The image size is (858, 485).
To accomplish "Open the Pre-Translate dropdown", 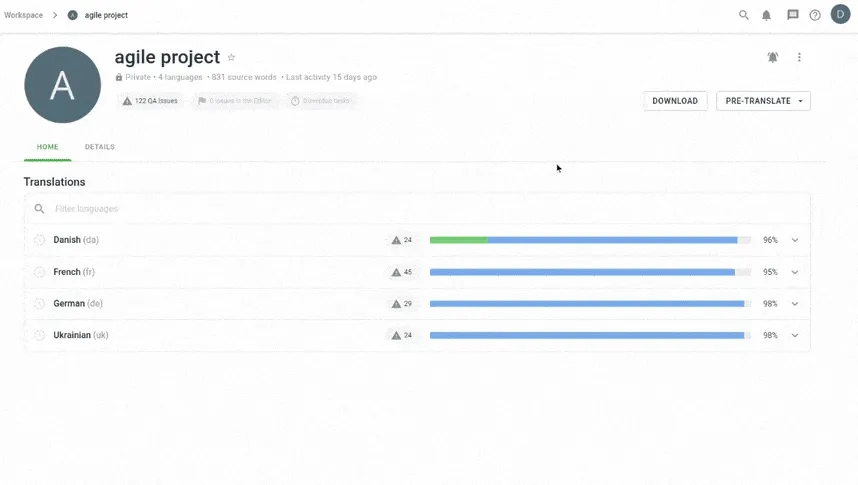I will [763, 101].
